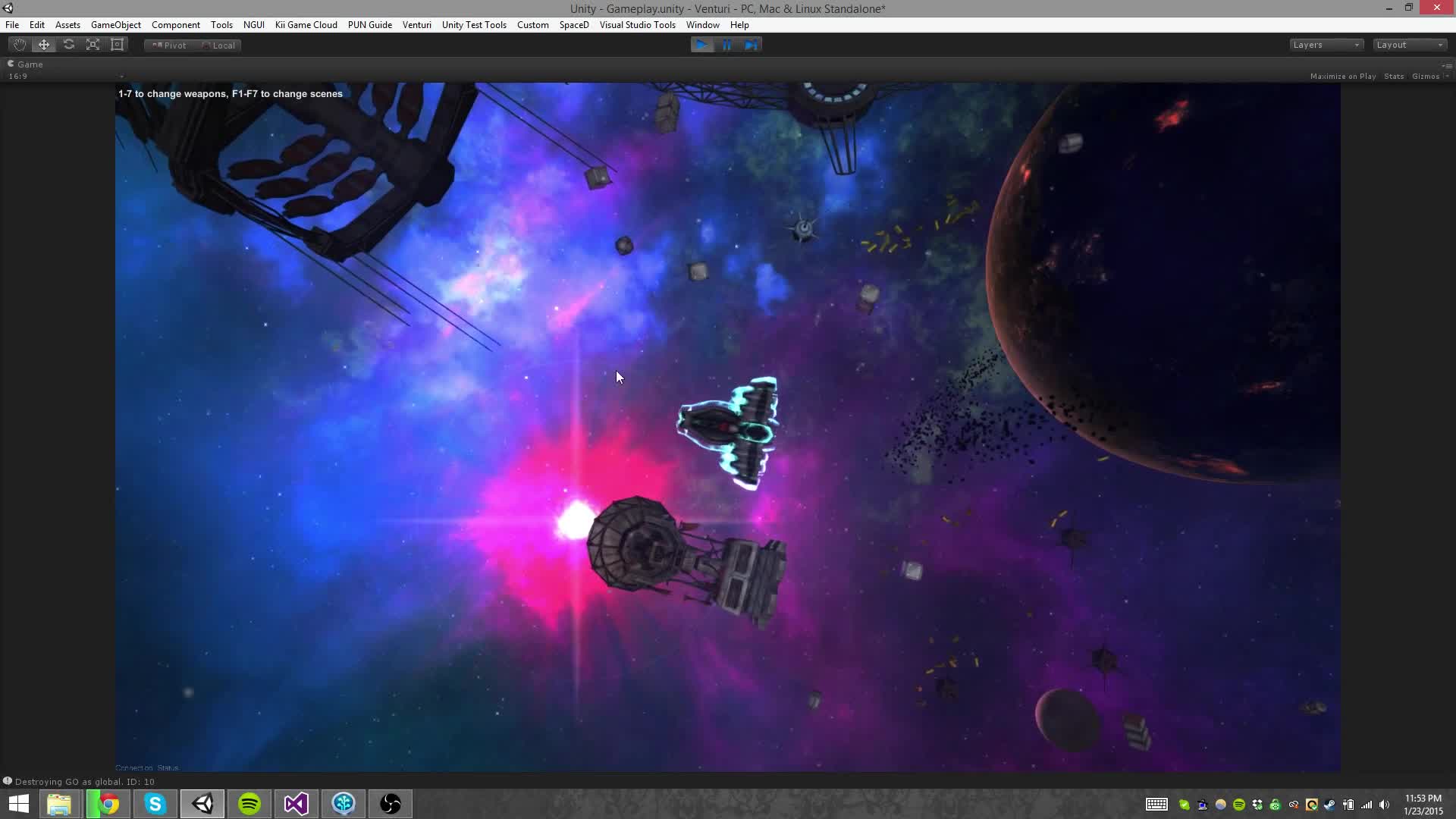Select the Rotate tool
Viewport: 1456px width, 819px height.
click(68, 44)
